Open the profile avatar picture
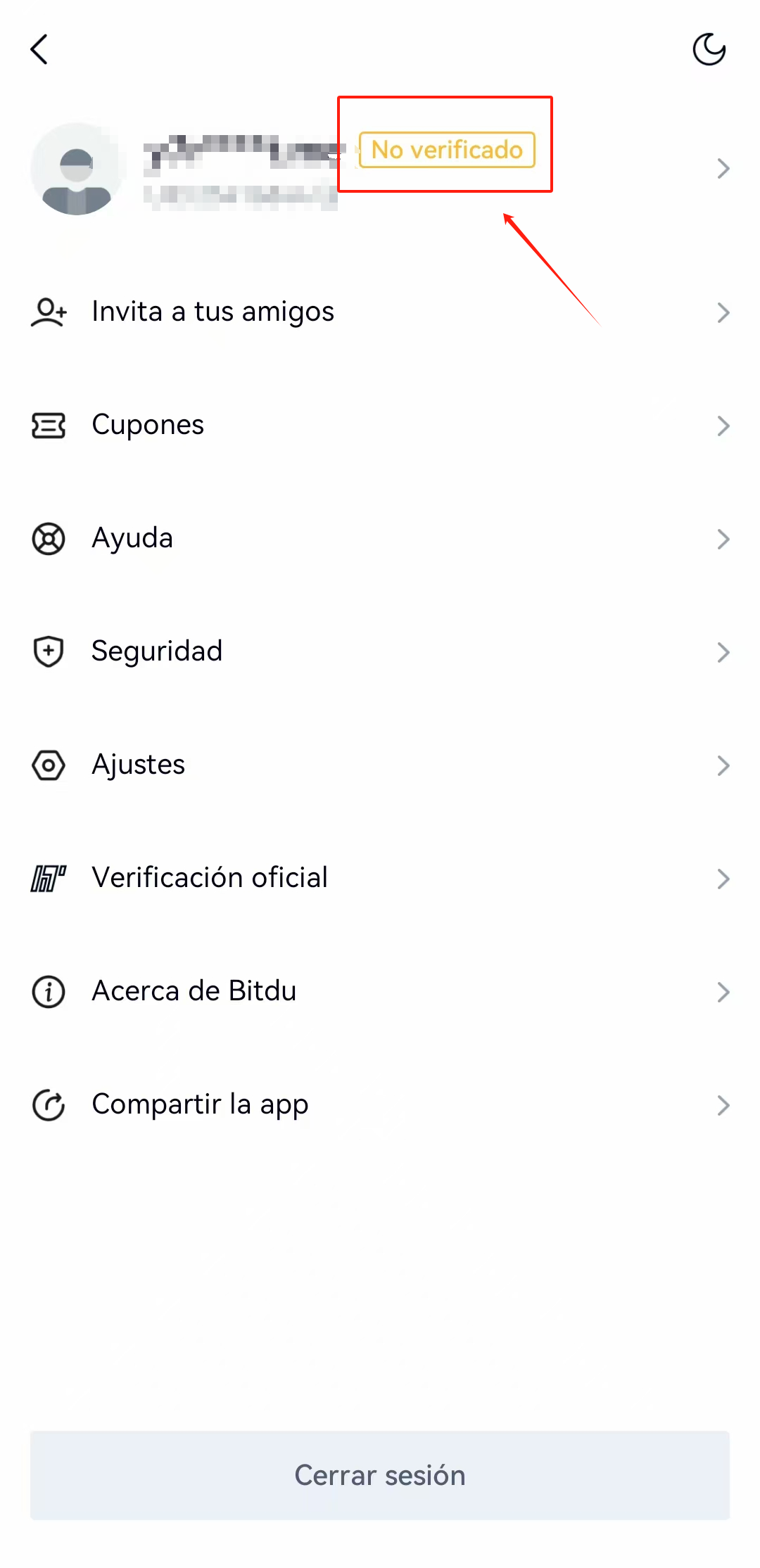Viewport: 760px width, 1568px height. [77, 169]
